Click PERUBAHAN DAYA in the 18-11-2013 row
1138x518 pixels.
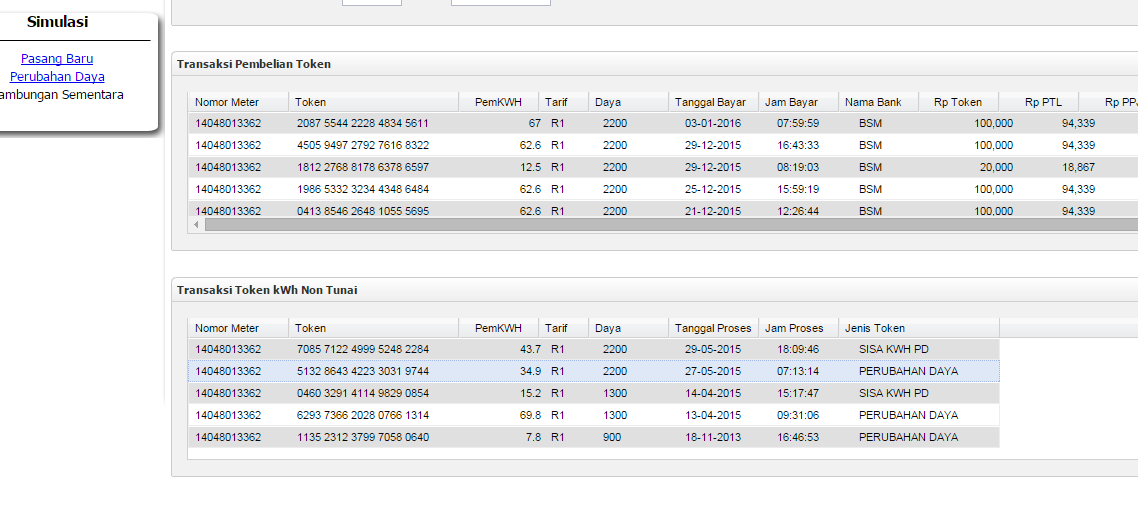(908, 437)
